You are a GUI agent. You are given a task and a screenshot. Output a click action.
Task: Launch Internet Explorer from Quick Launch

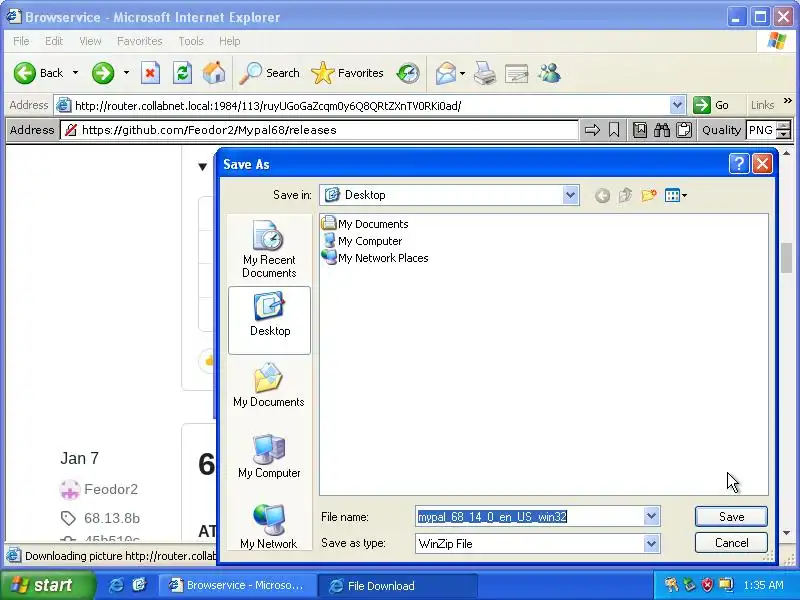[116, 585]
